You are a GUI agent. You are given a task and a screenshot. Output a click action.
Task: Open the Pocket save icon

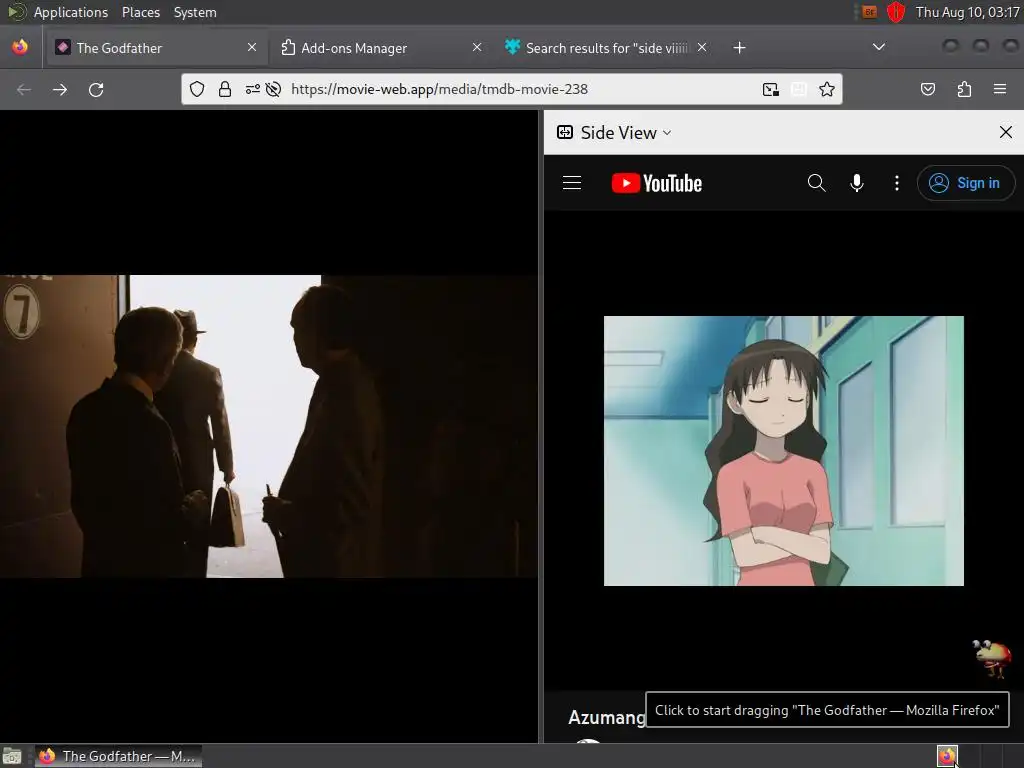[x=927, y=89]
